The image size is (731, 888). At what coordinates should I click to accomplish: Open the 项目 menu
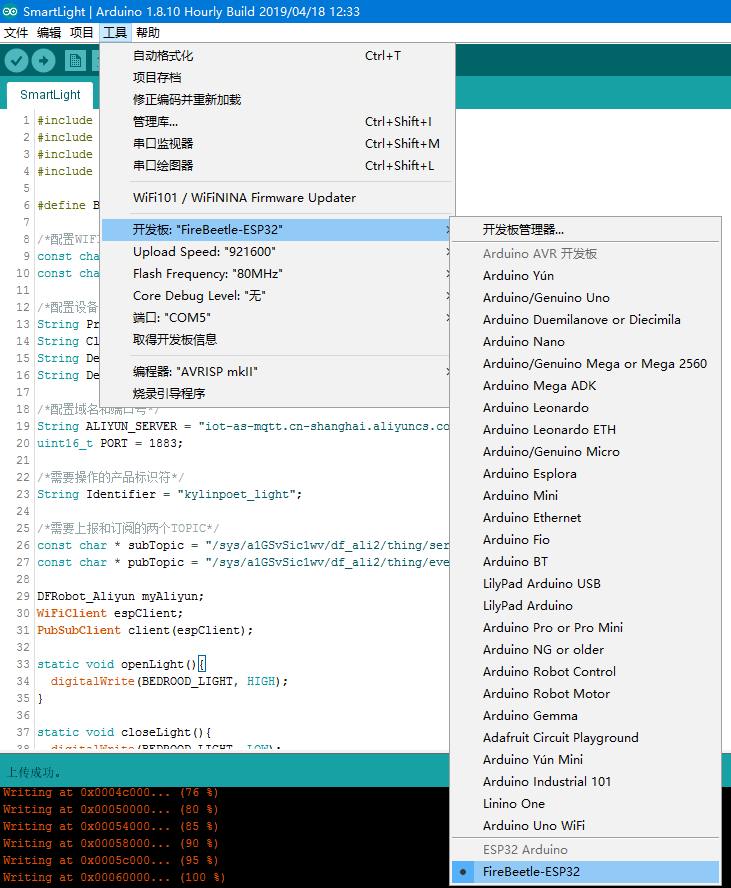click(82, 33)
